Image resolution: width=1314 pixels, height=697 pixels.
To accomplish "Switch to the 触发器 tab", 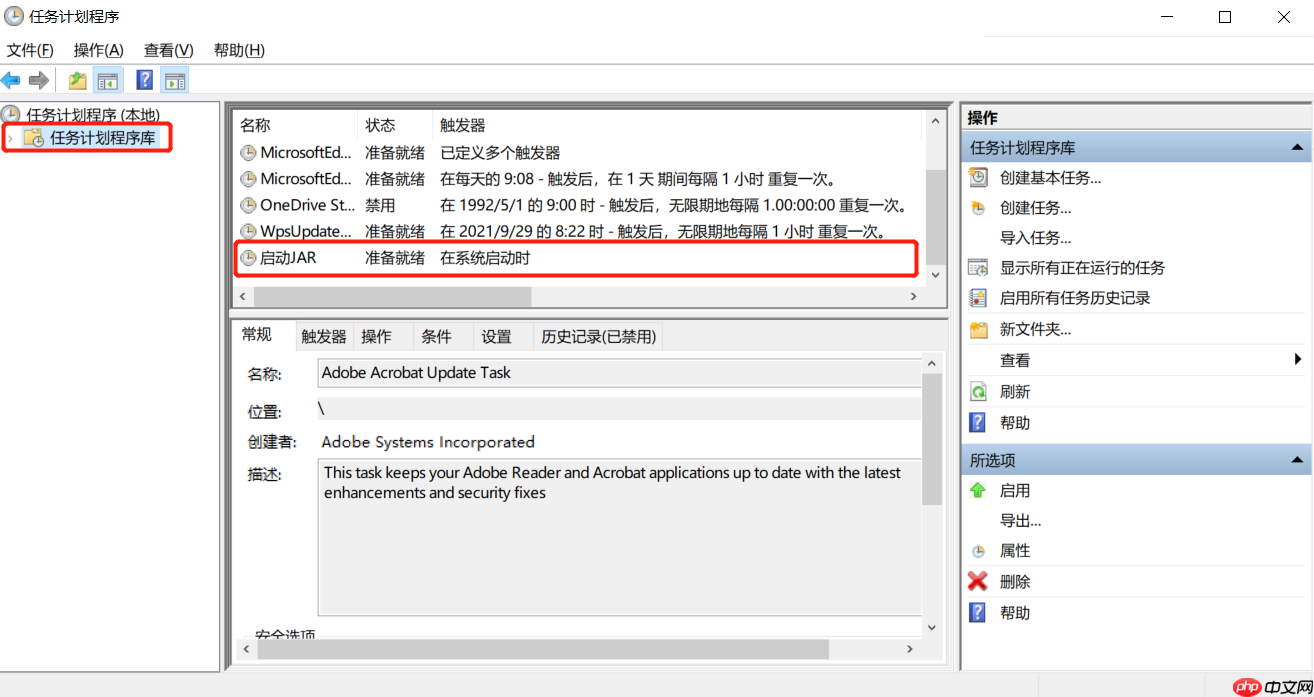I will pyautogui.click(x=324, y=337).
